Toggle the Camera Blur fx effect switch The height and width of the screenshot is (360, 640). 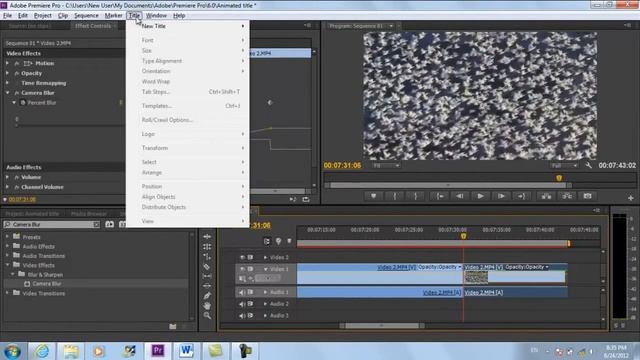[x=17, y=93]
